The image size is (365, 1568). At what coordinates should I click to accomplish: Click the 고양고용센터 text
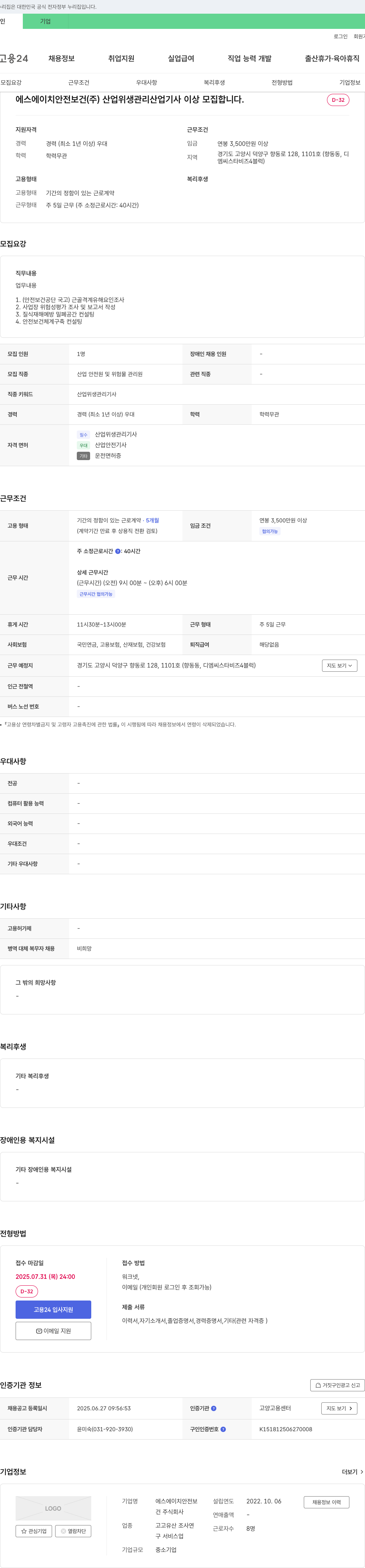pos(275,1408)
